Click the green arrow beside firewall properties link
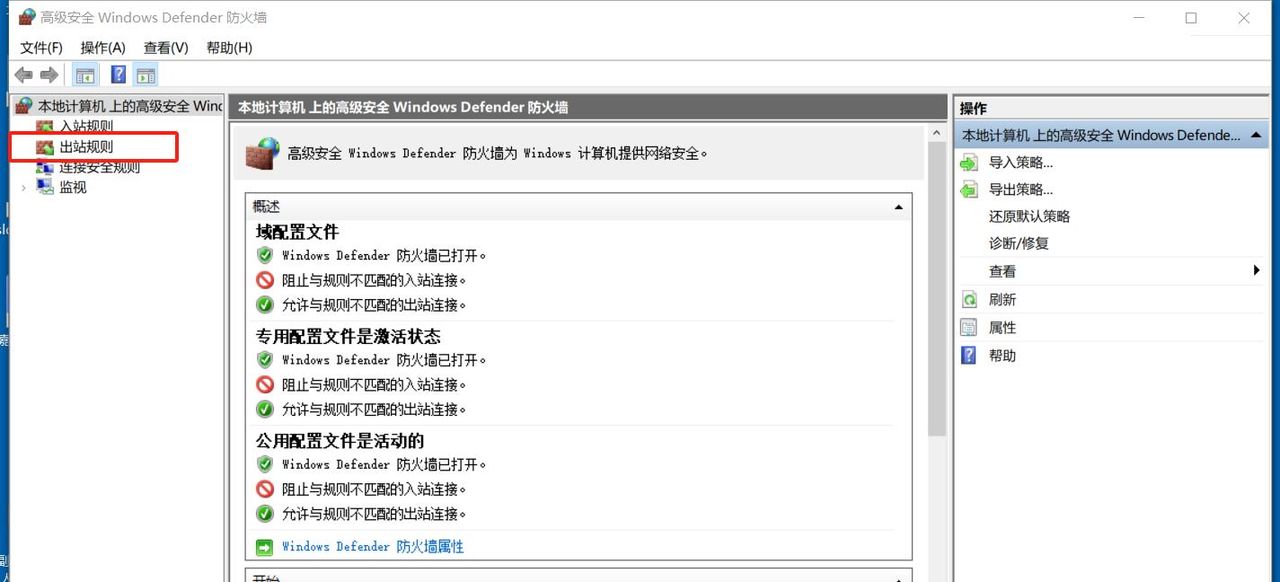1280x582 pixels. tap(264, 547)
